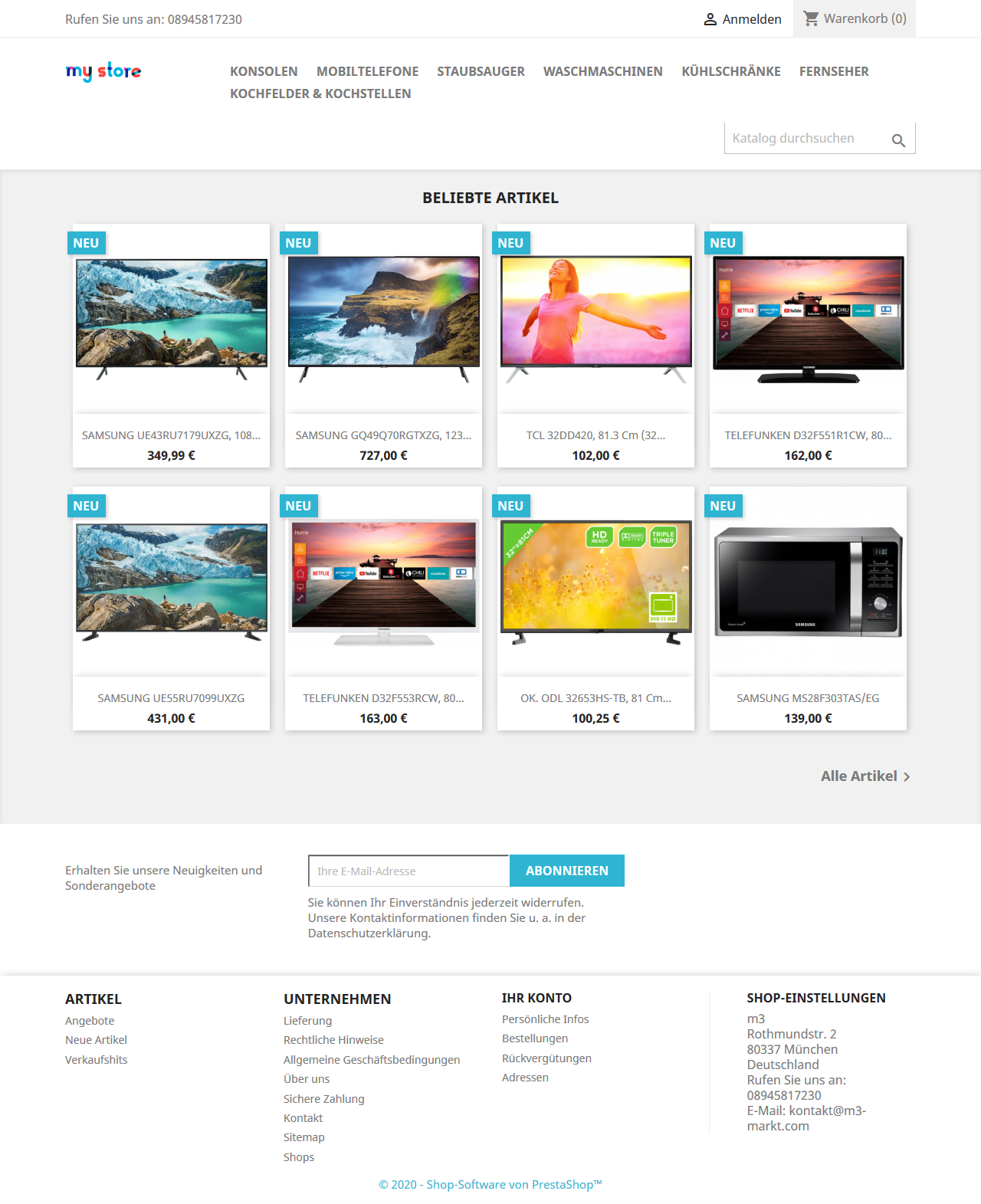
Task: Open Sitemap footer link
Action: point(303,1137)
